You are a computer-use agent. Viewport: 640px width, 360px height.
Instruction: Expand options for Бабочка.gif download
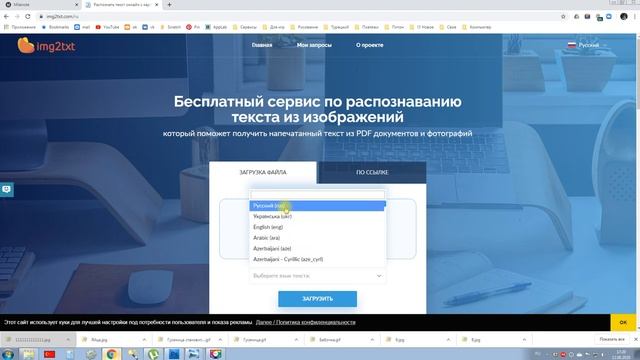click(372, 340)
